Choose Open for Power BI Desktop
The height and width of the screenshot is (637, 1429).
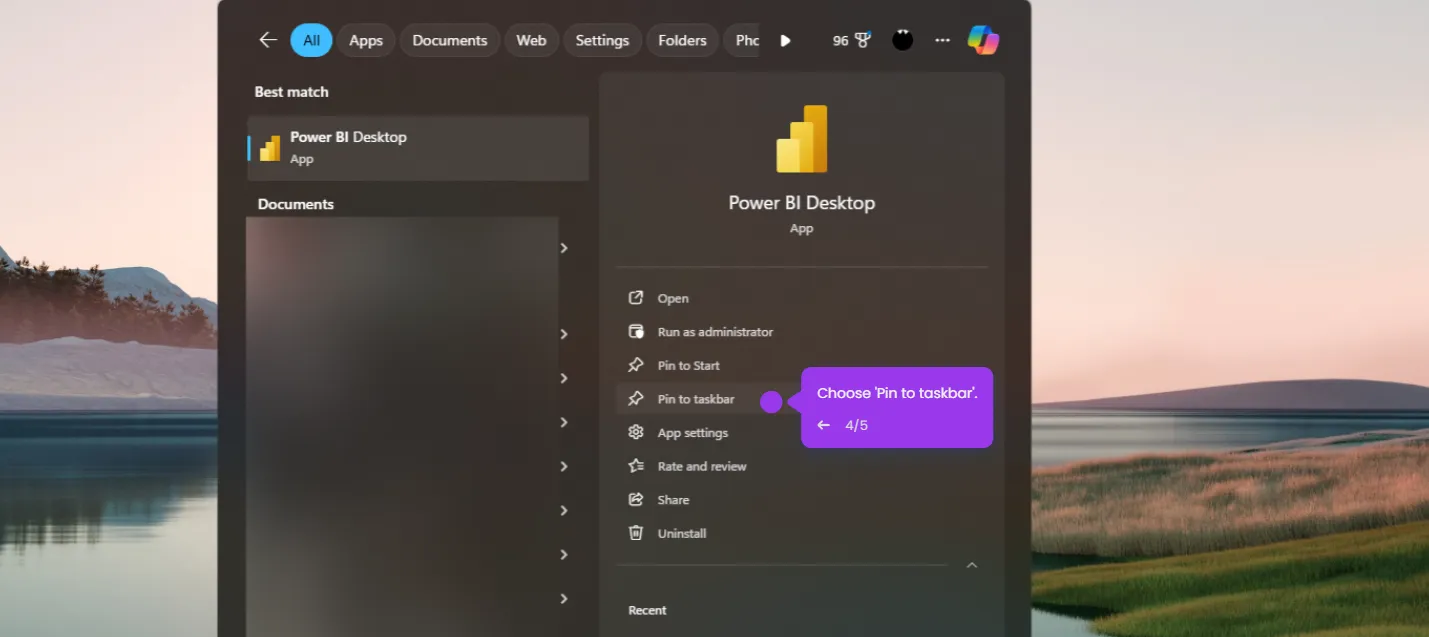(x=801, y=298)
